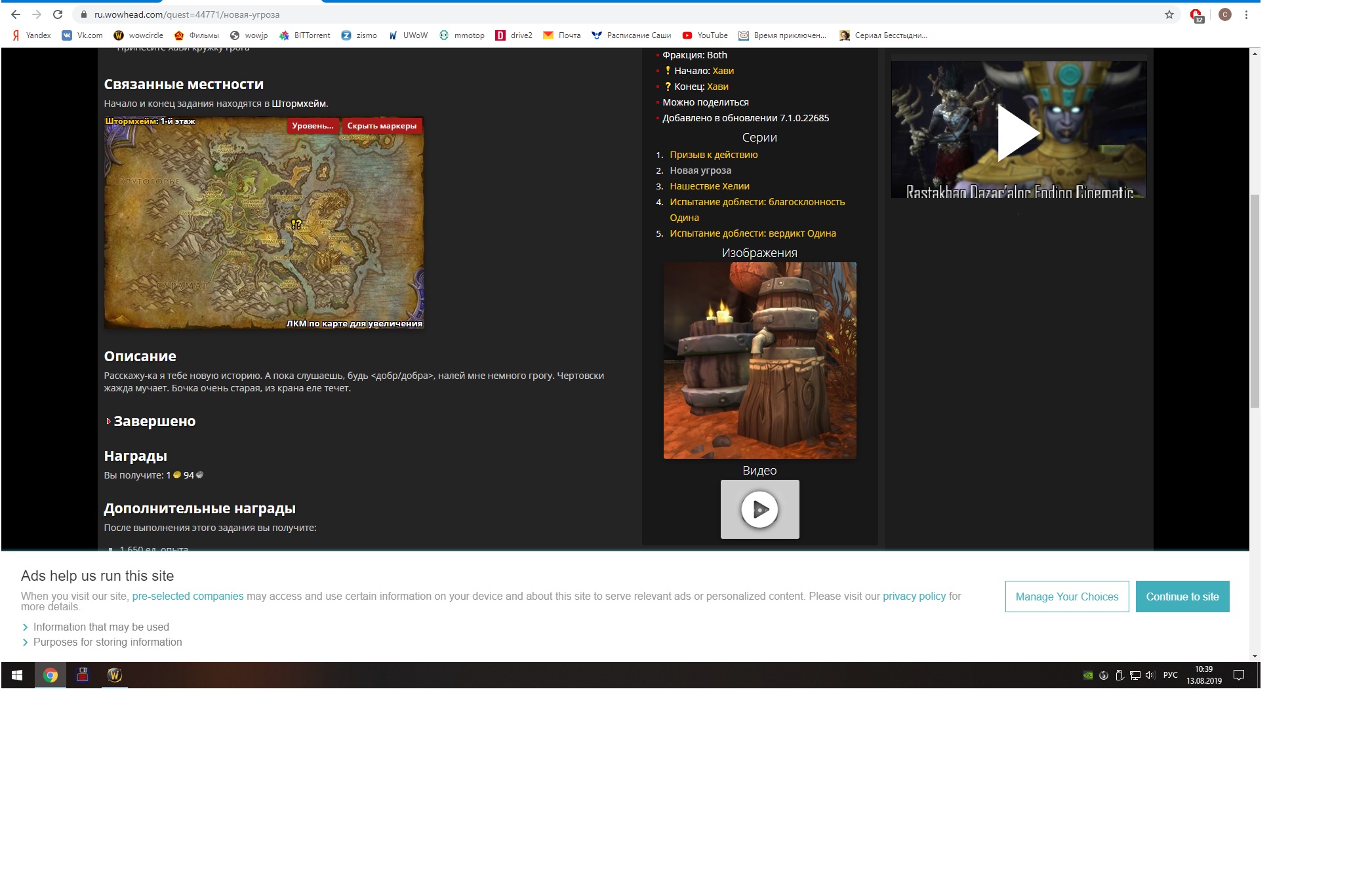Open YouTube bookmark

(705, 35)
